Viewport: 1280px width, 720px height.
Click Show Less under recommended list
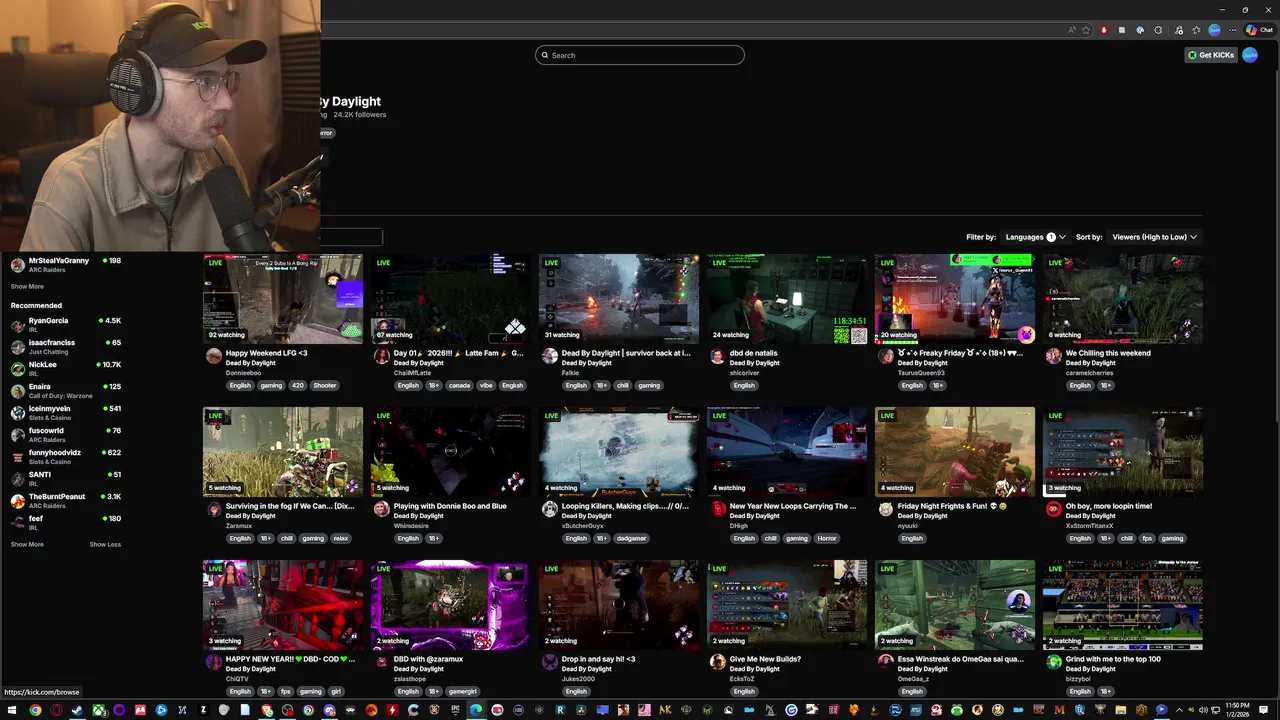pos(105,545)
